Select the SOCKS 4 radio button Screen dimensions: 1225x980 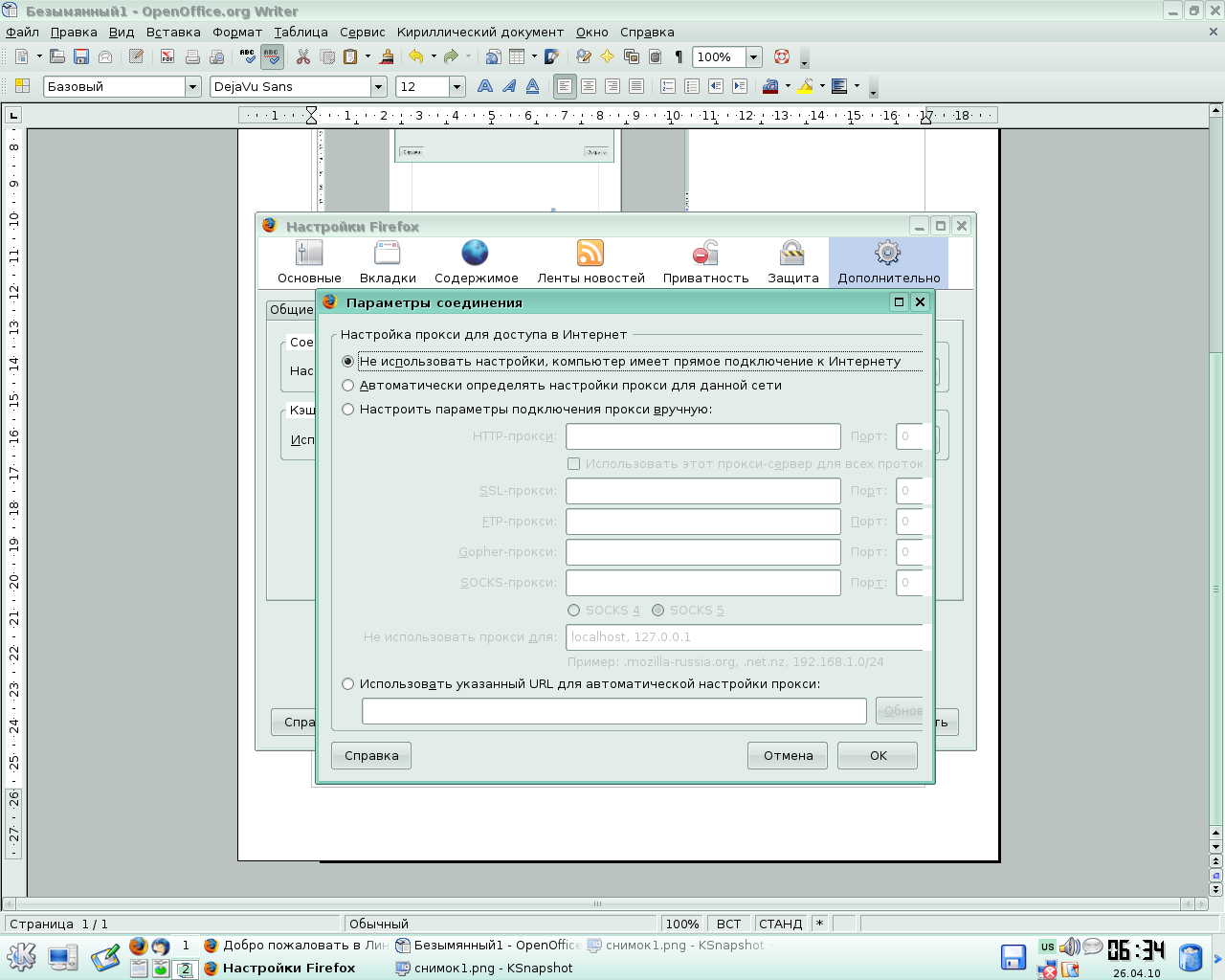(574, 611)
